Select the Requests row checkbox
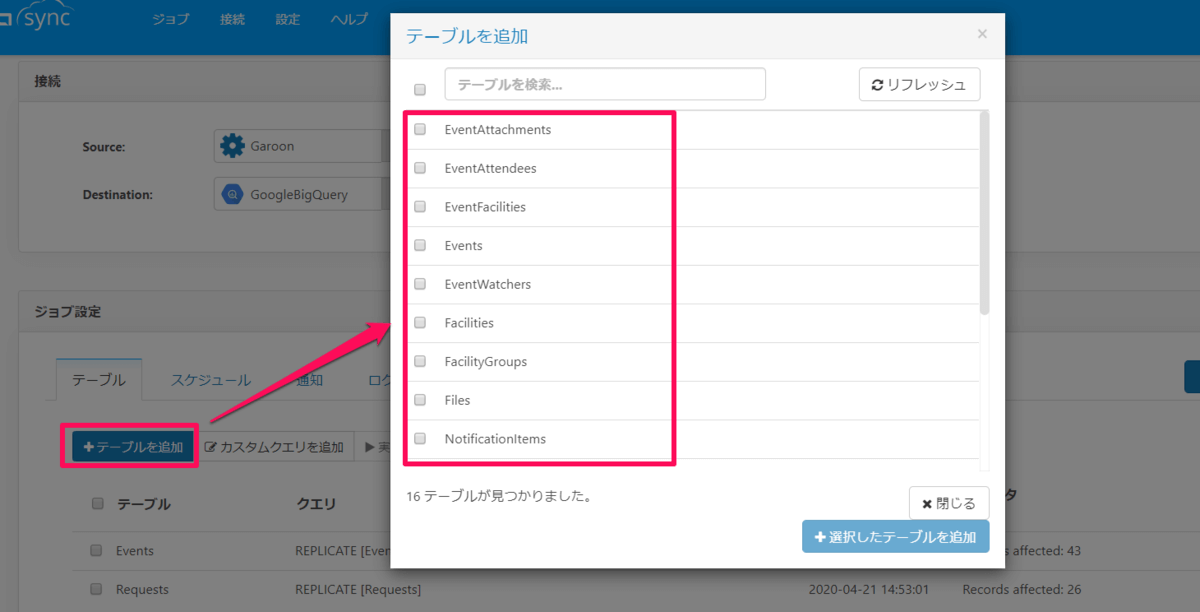Viewport: 1200px width, 612px height. 97,589
